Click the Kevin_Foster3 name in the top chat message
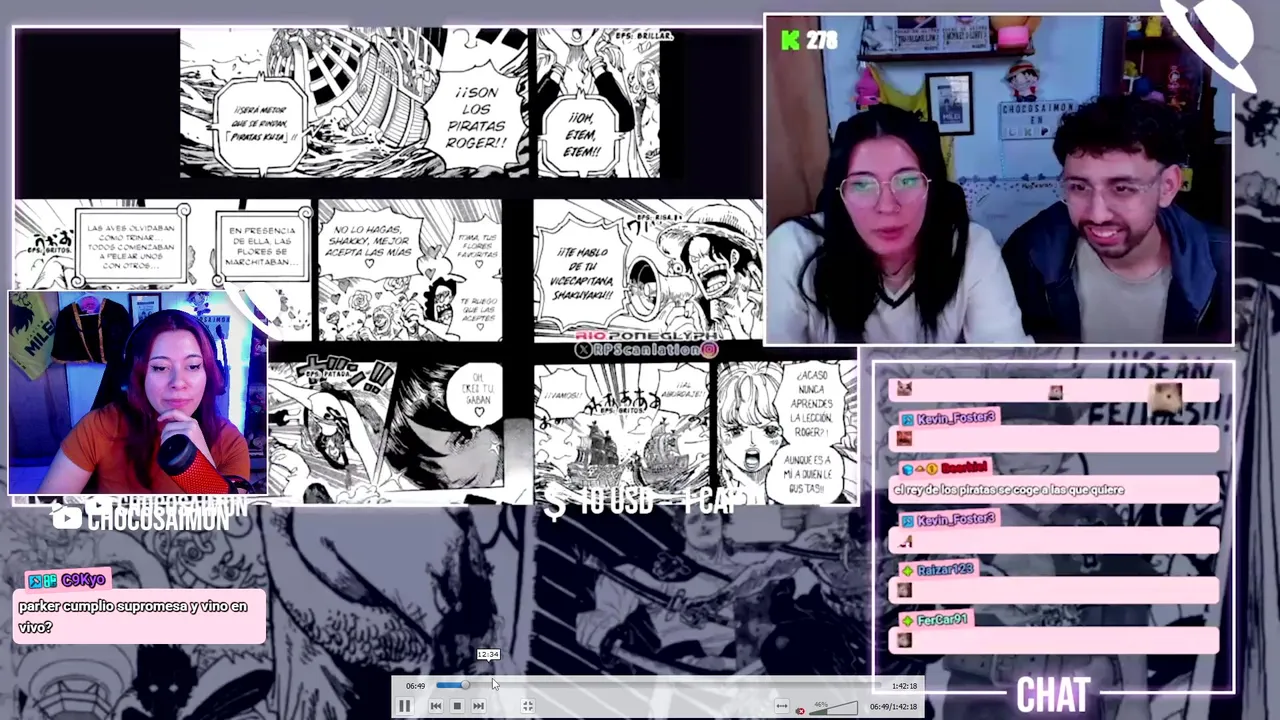 pos(955,418)
